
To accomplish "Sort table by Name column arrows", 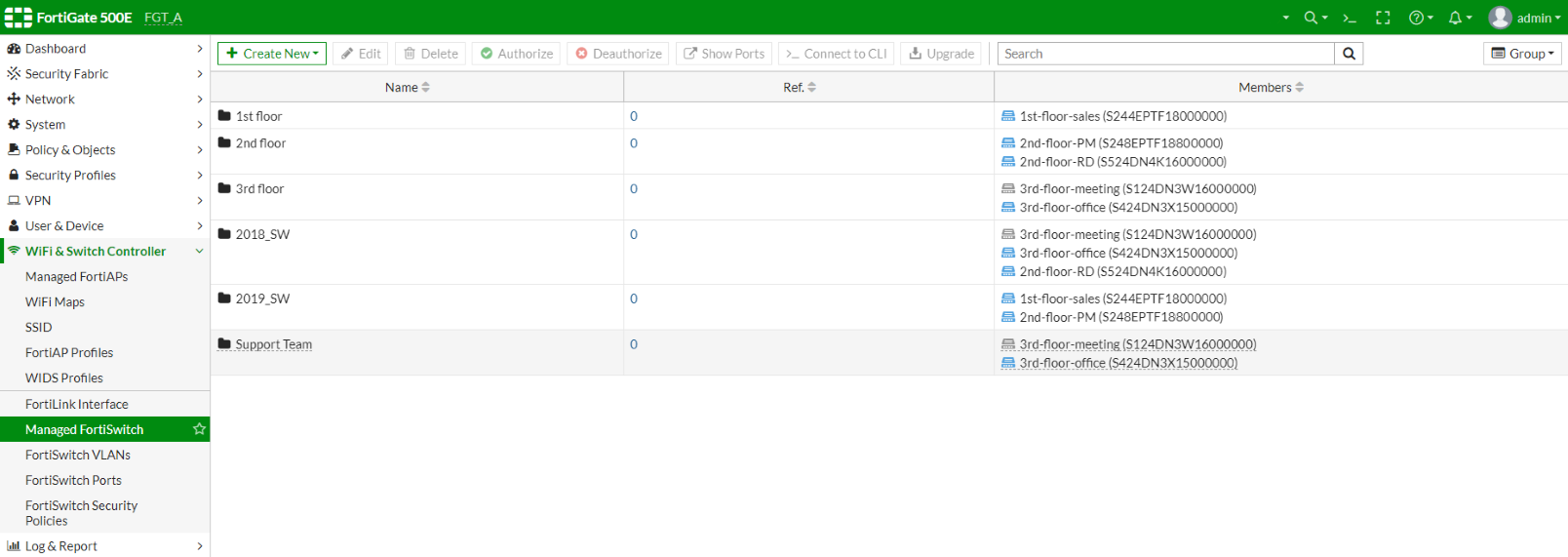I will tap(425, 88).
